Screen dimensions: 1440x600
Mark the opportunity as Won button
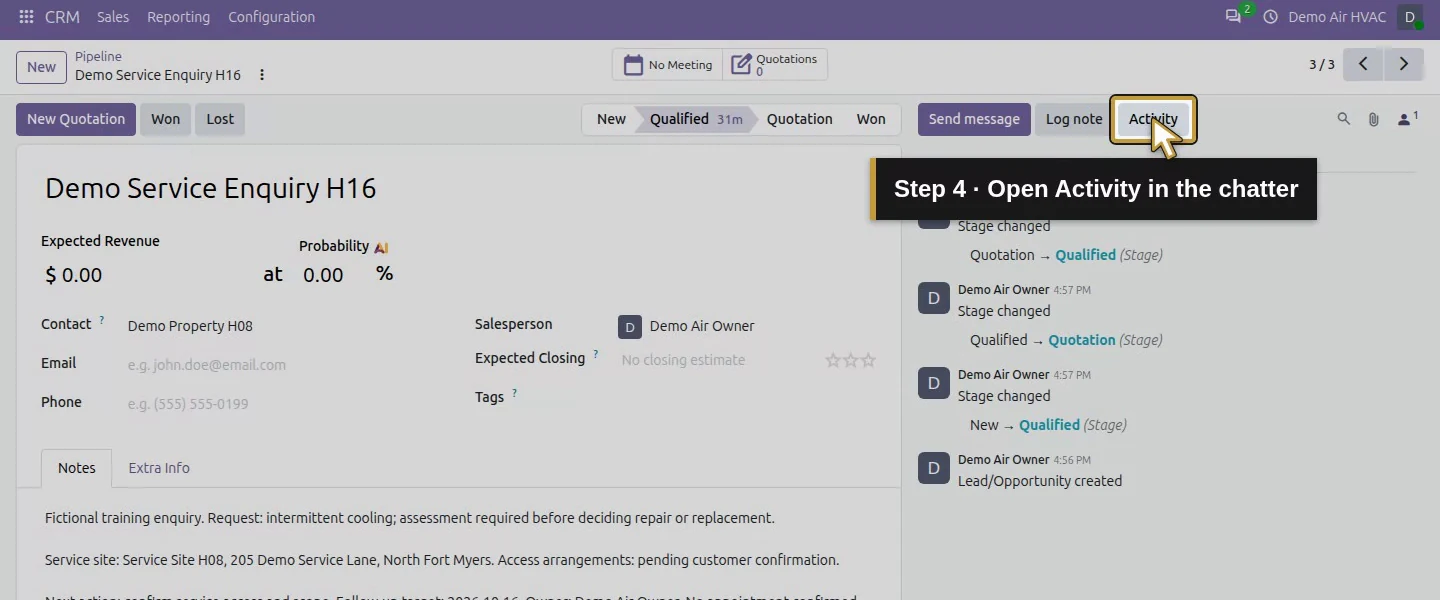point(166,119)
